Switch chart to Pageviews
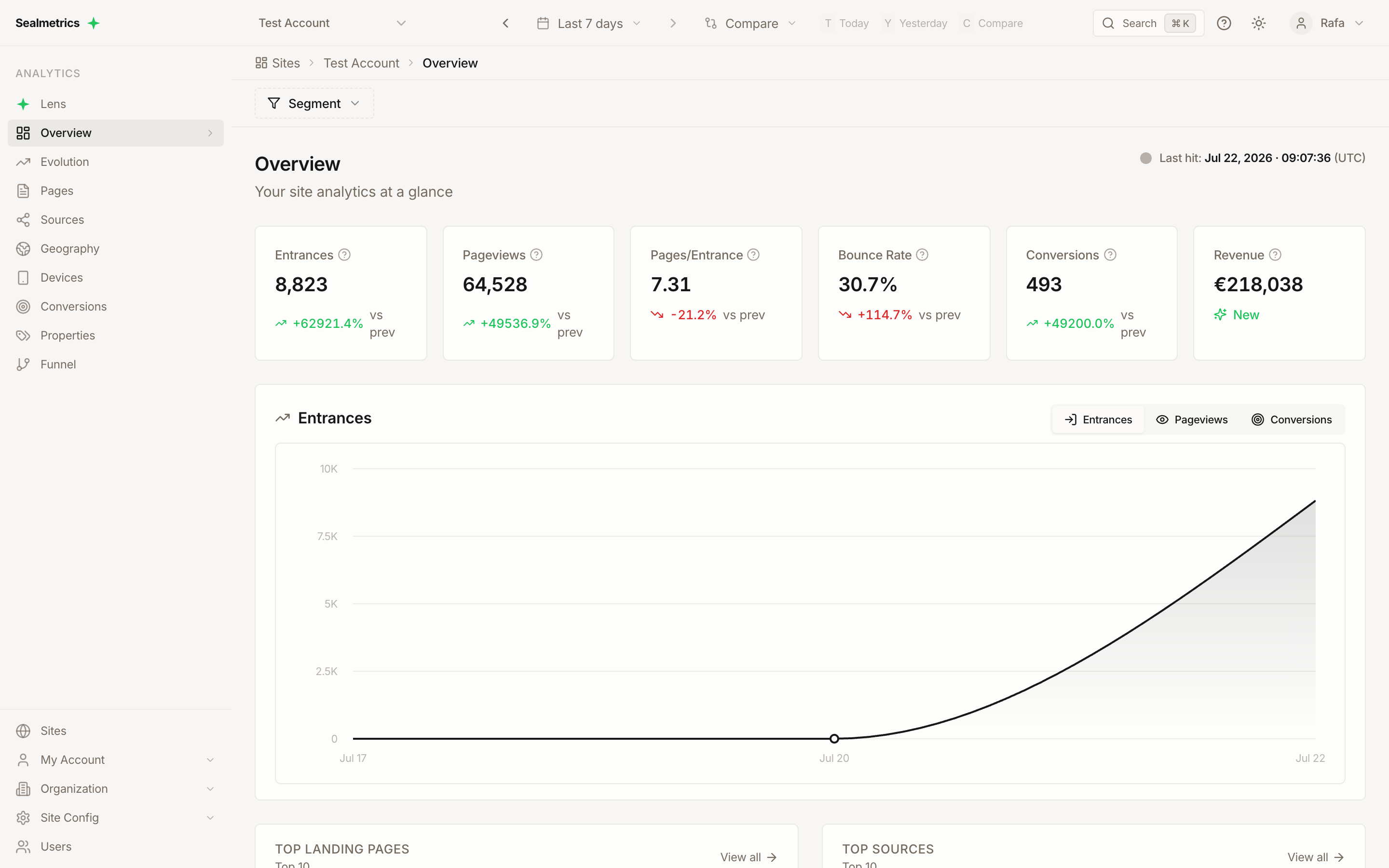1389x868 pixels. [1192, 420]
